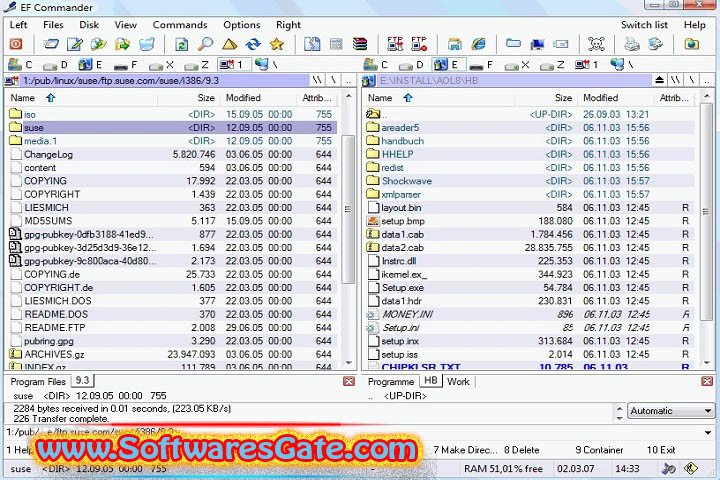Click the printer toolbar icon

coord(632,44)
